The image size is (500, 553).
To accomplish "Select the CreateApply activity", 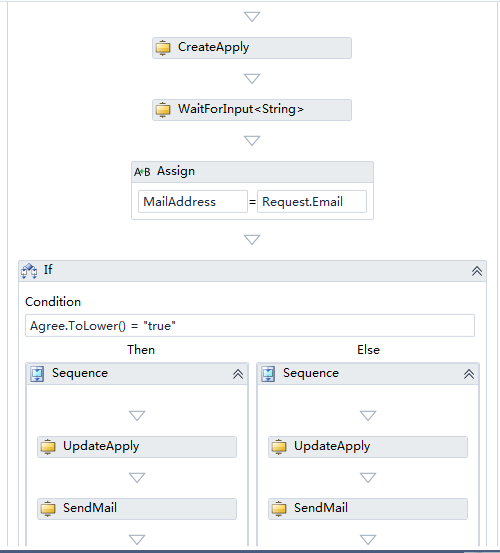I will pyautogui.click(x=252, y=48).
